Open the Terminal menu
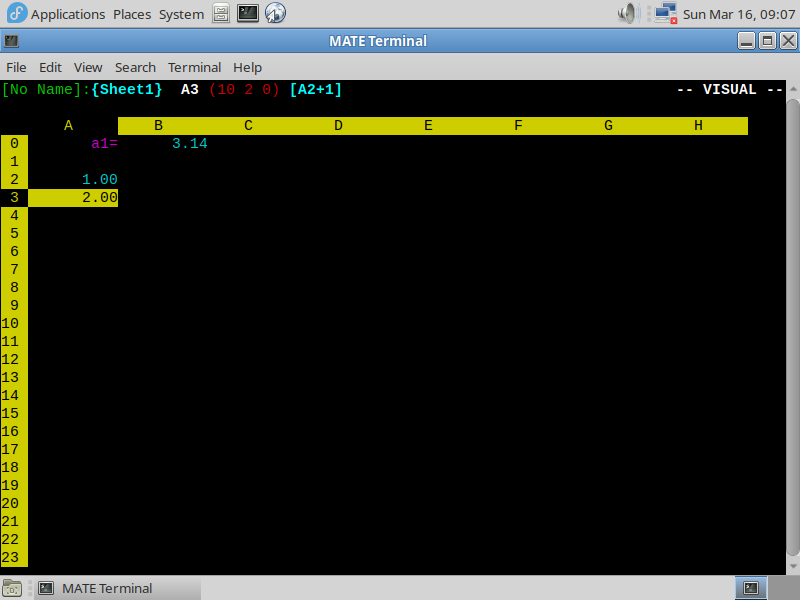Screen dimensions: 800x600 tap(194, 67)
